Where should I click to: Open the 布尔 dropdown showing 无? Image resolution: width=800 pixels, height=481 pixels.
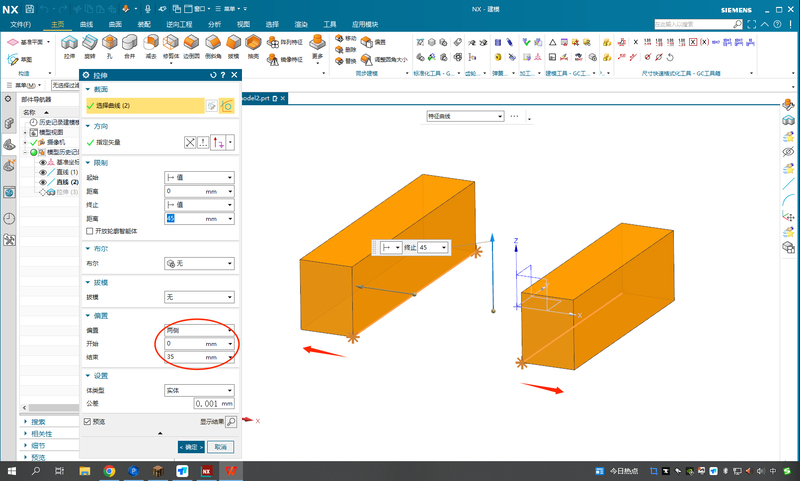tap(198, 263)
